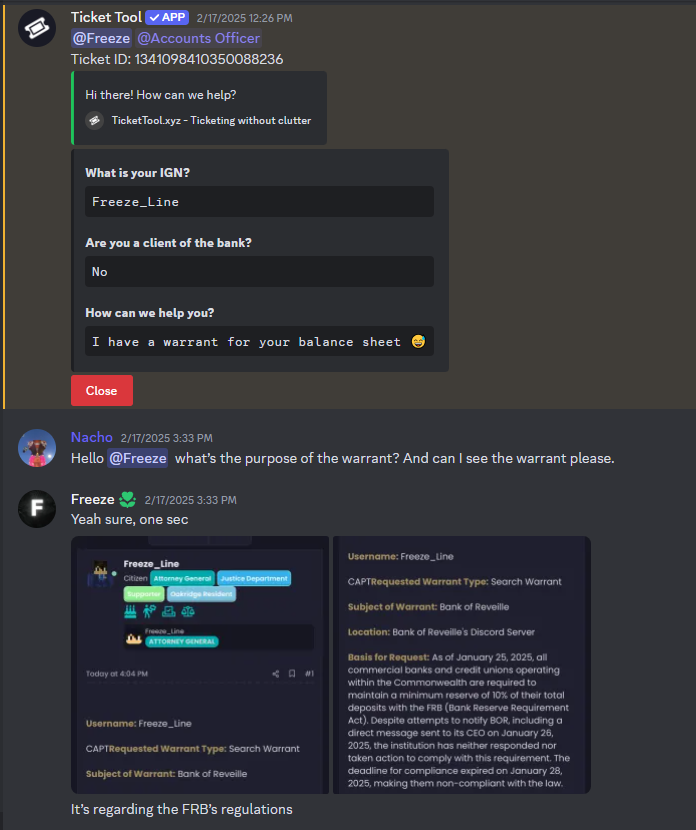696x830 pixels.
Task: Click the Ticket Tool bot avatar
Action: coord(37,28)
